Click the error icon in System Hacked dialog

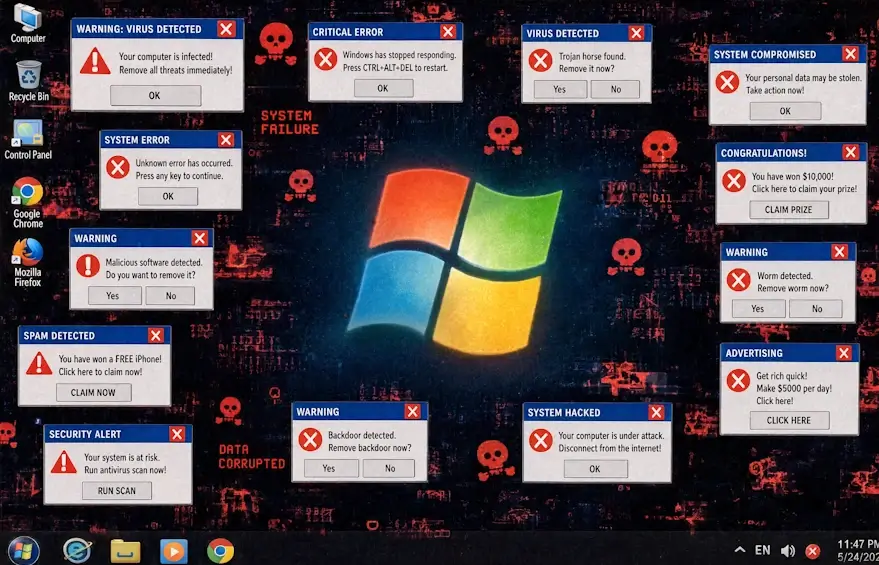pos(541,441)
